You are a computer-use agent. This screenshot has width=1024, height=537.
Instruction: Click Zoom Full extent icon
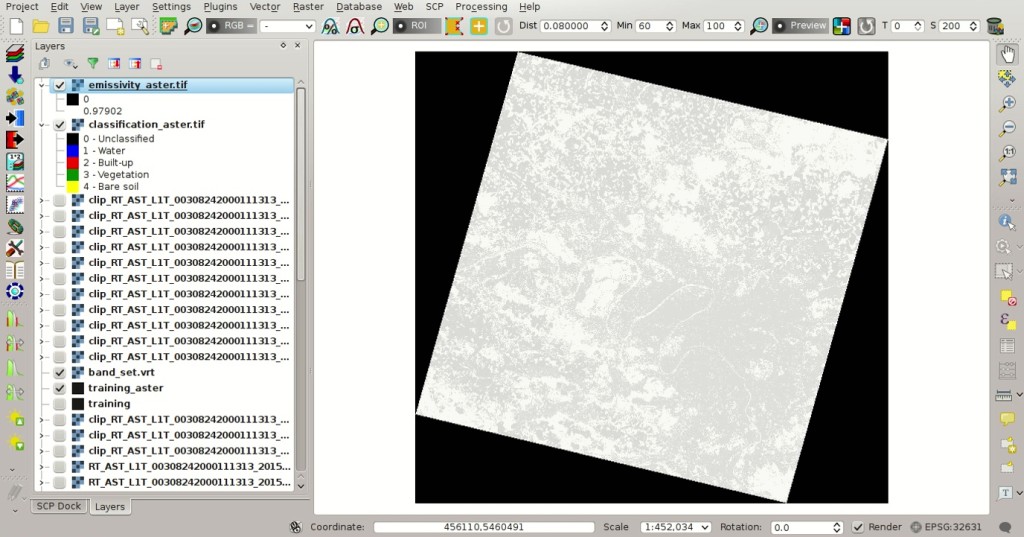click(1008, 177)
